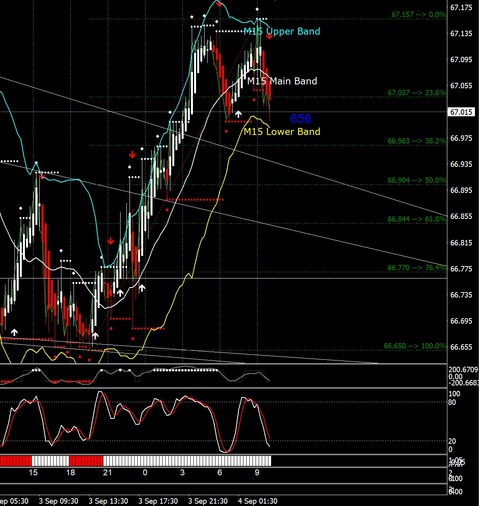Click the stochastic 80 level label
This screenshot has width=480, height=506.
452,402
